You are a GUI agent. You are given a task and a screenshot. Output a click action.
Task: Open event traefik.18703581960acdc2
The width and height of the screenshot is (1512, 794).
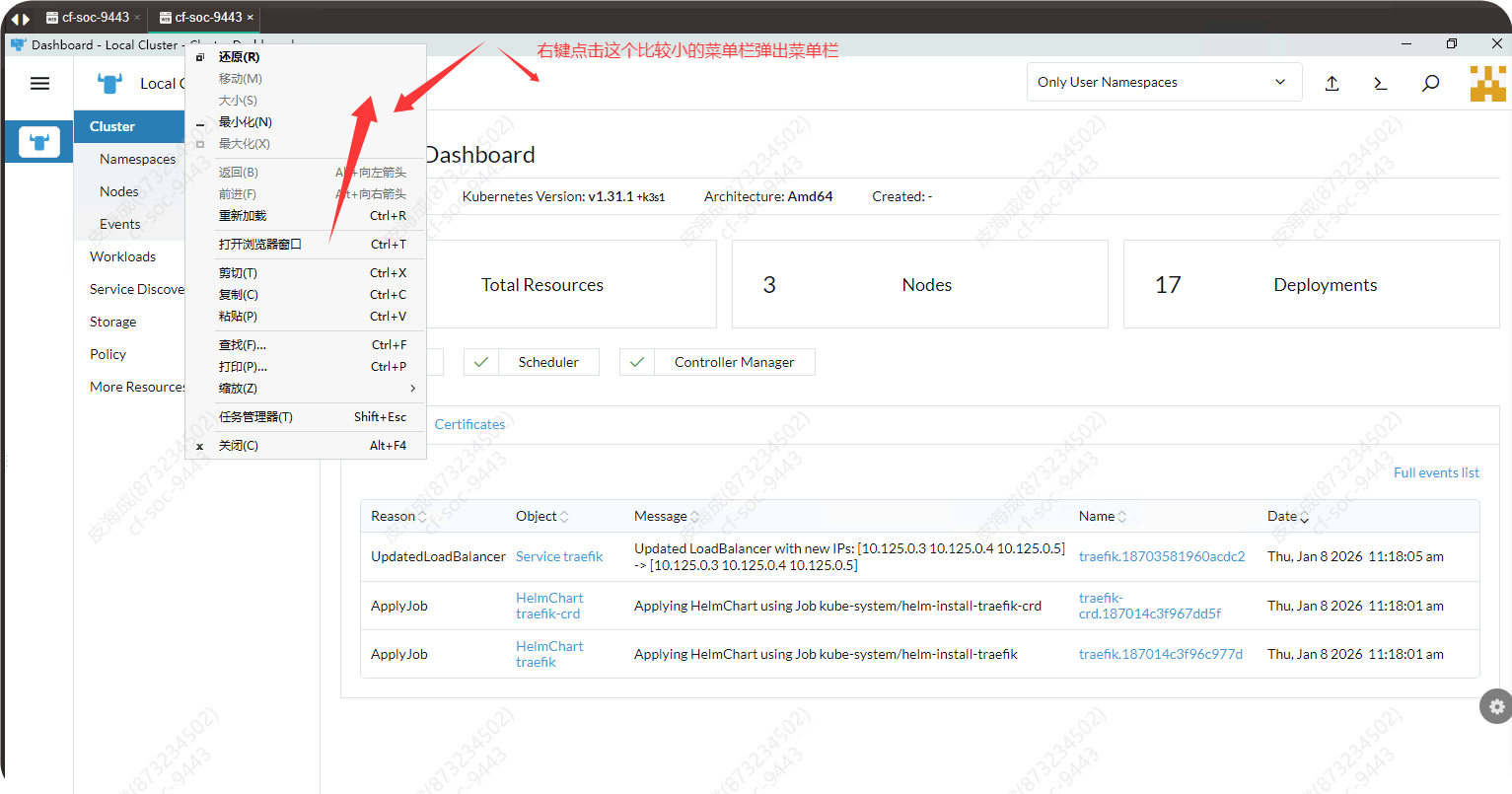click(1162, 556)
